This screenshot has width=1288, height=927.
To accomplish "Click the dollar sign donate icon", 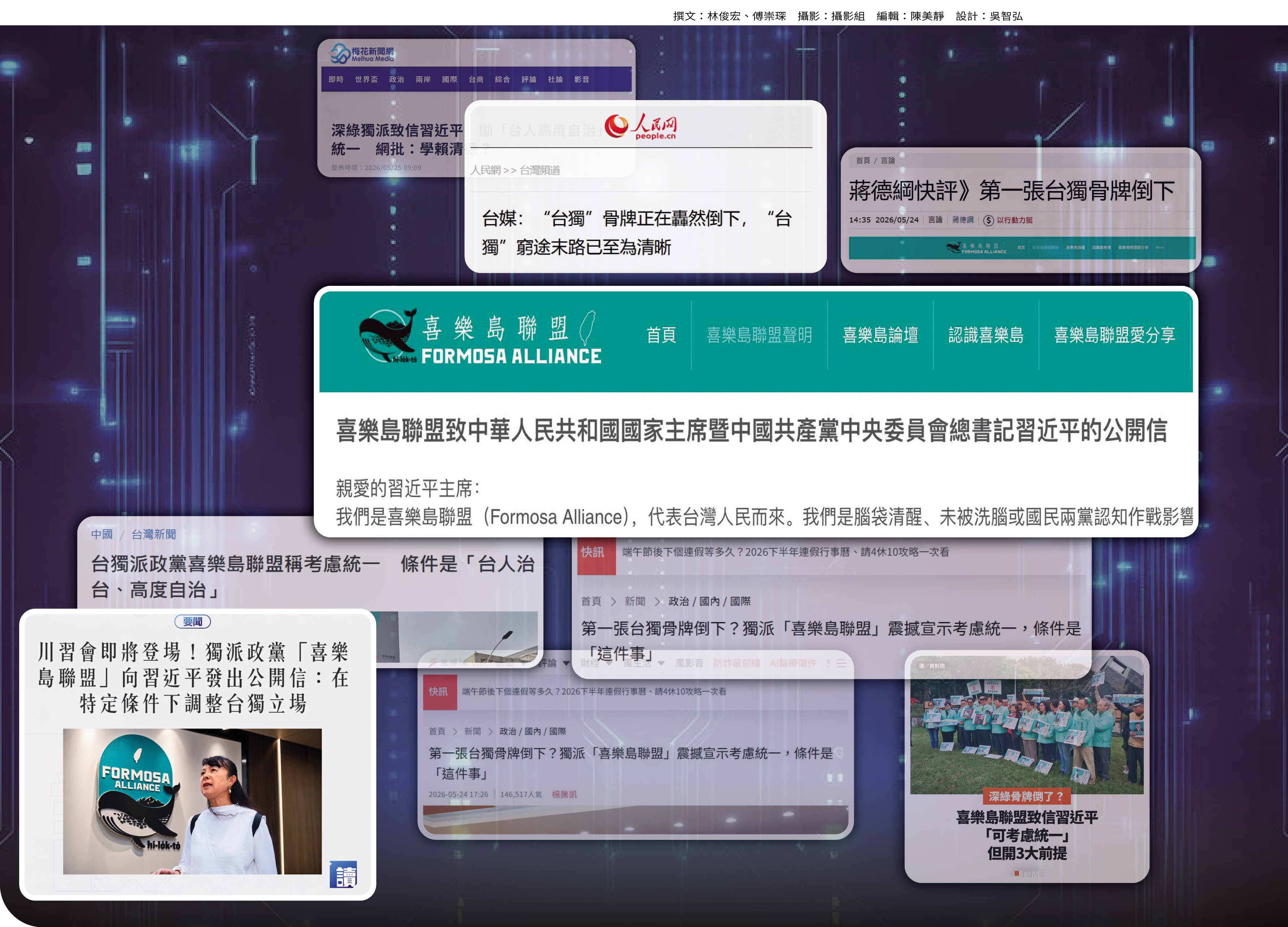I will pos(988,221).
